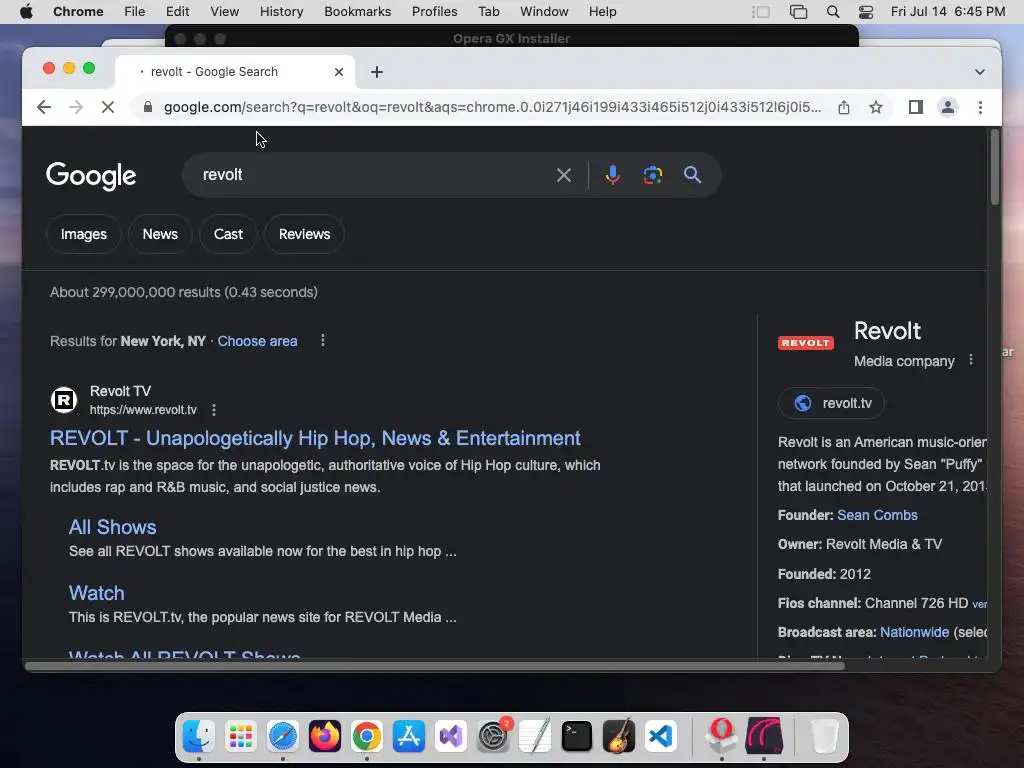Click the Choose area link
This screenshot has height=768, width=1024.
[x=257, y=341]
